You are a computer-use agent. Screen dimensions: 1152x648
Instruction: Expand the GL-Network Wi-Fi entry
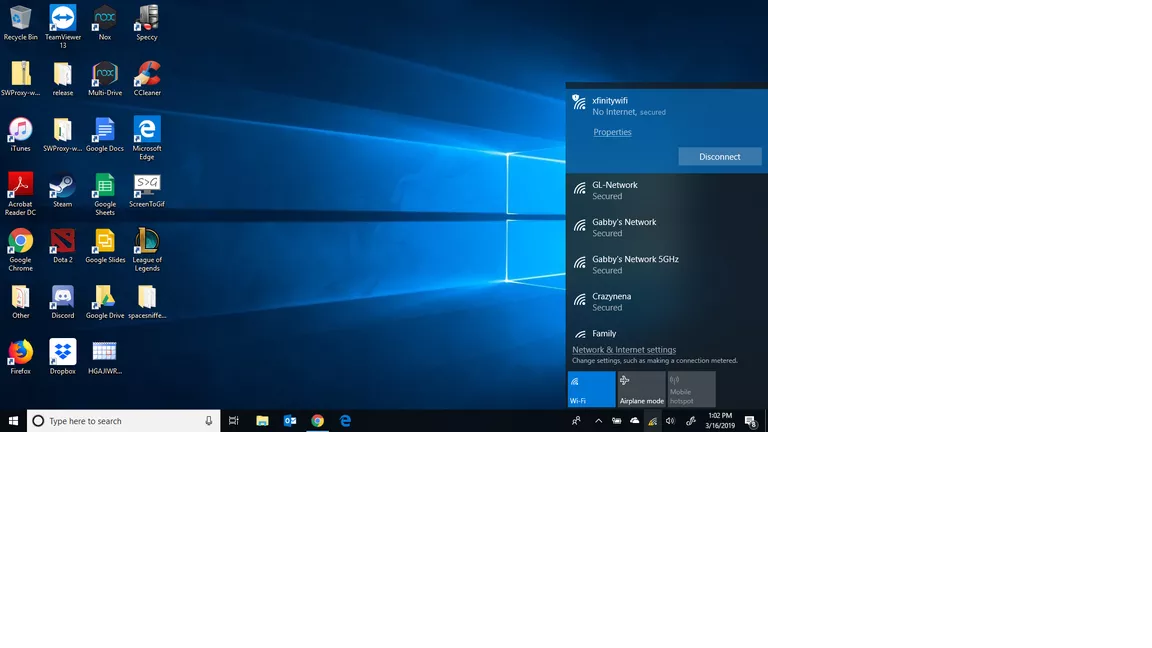click(666, 190)
